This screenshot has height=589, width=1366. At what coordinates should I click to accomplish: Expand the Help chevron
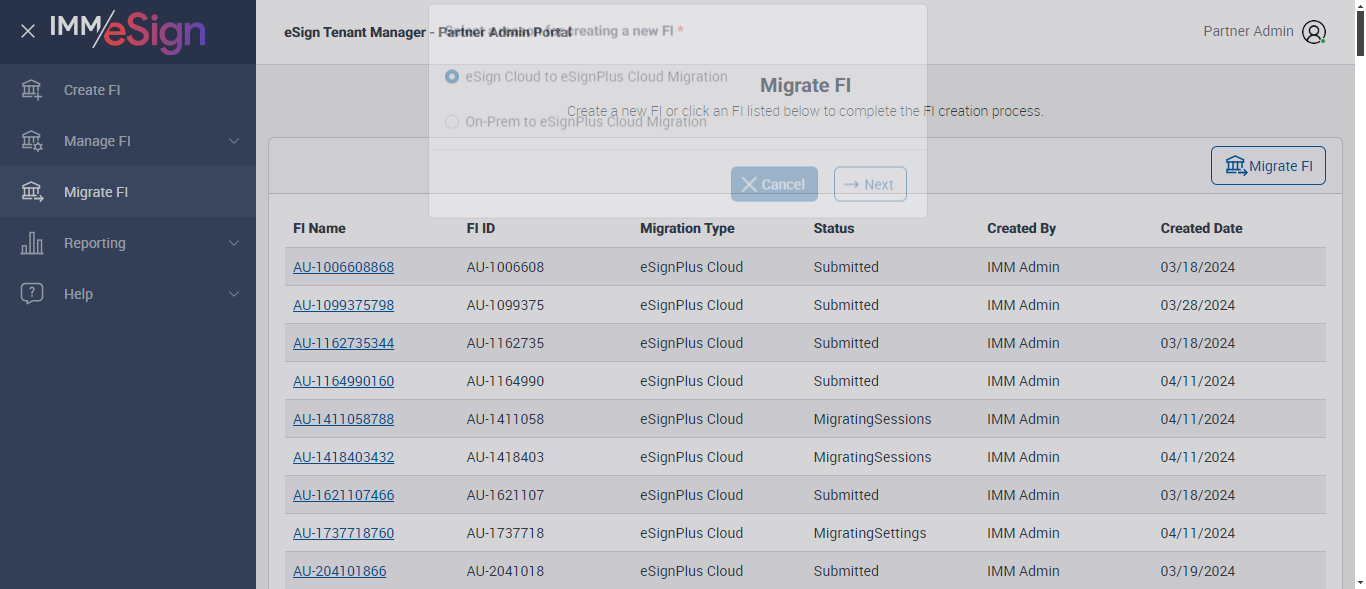tap(234, 294)
